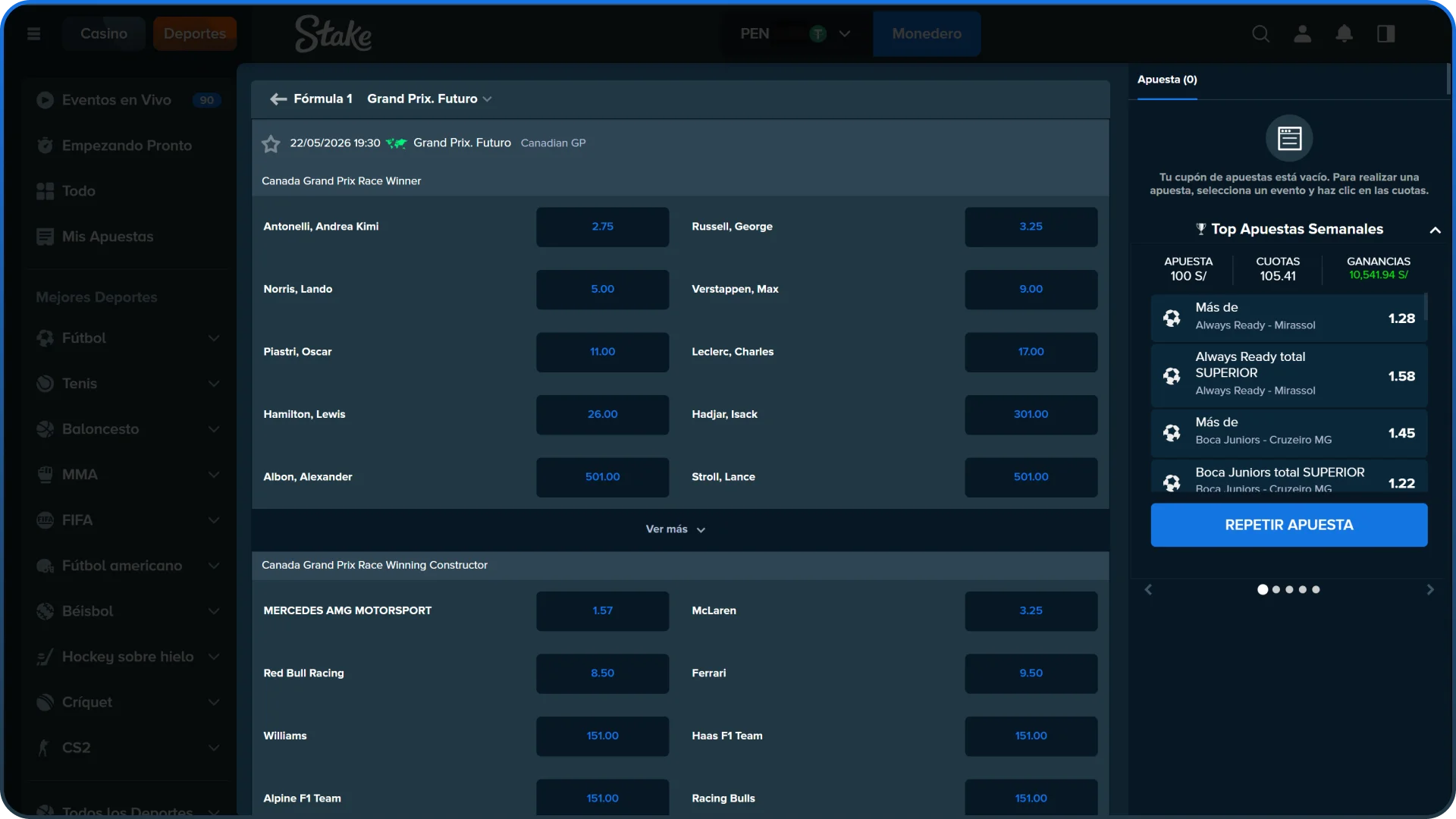Go to previous top bet slide arrow
The width and height of the screenshot is (1456, 819).
pos(1148,590)
